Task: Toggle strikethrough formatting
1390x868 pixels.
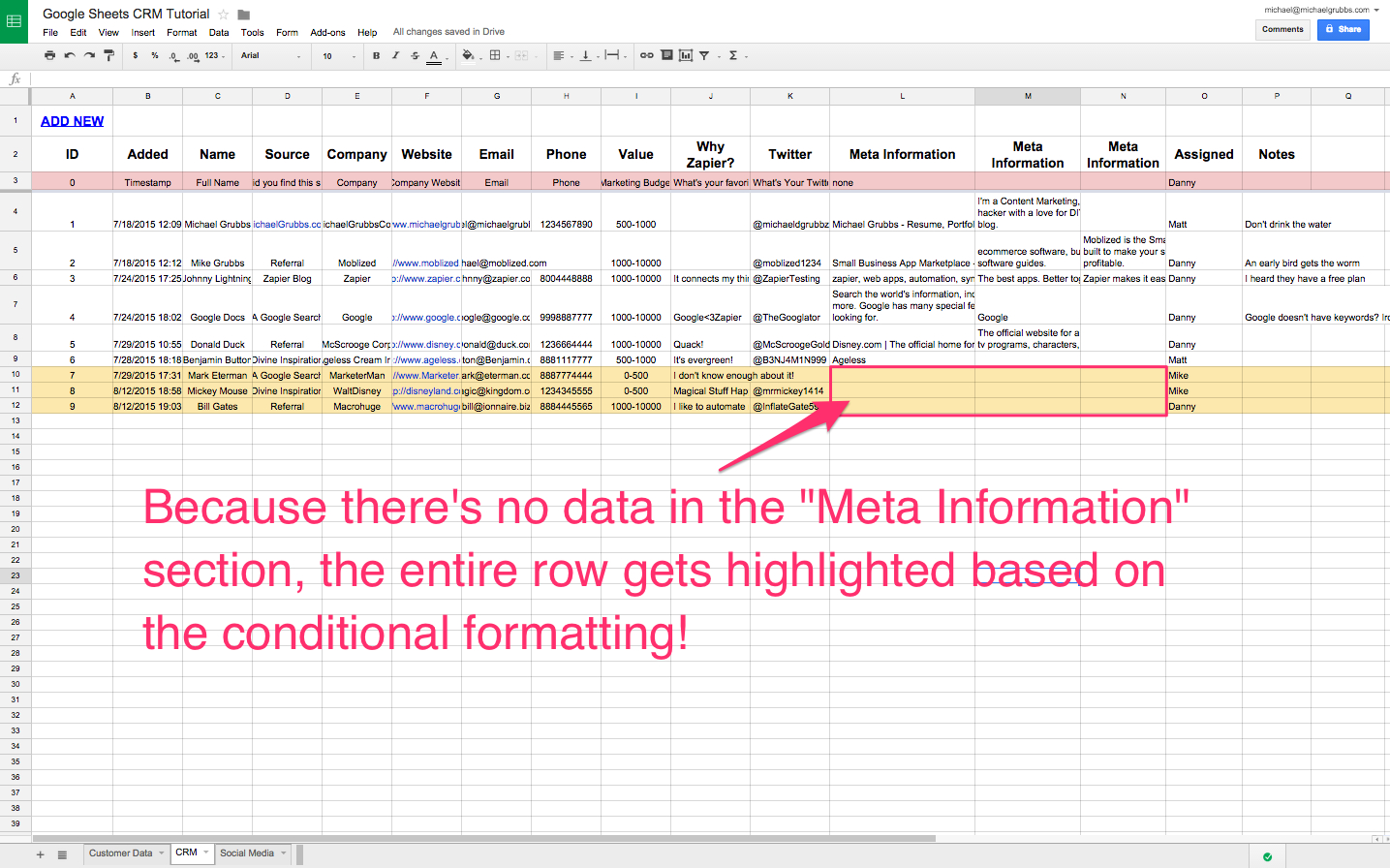Action: (x=415, y=55)
